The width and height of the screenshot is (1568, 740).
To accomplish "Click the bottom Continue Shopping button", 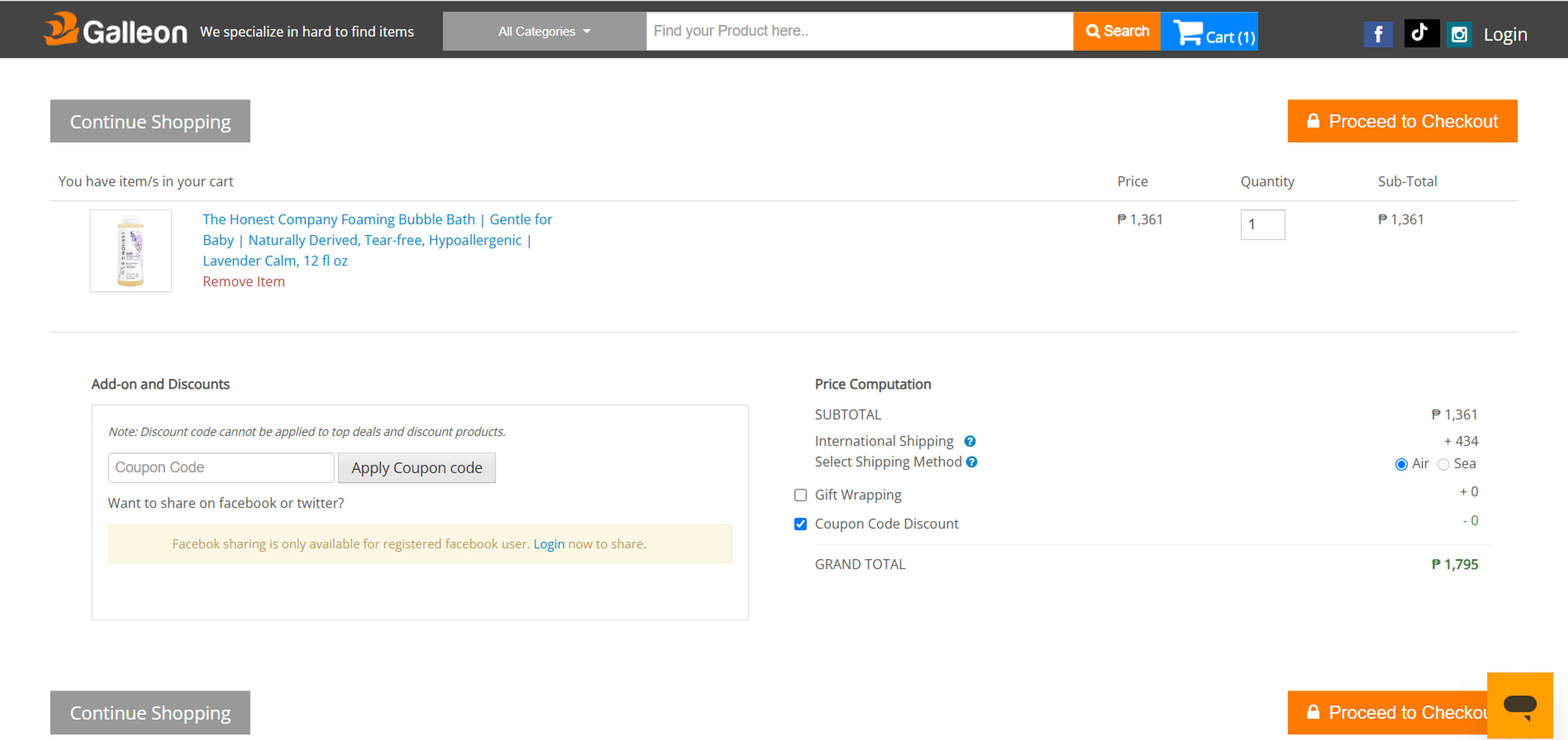I will coord(150,712).
